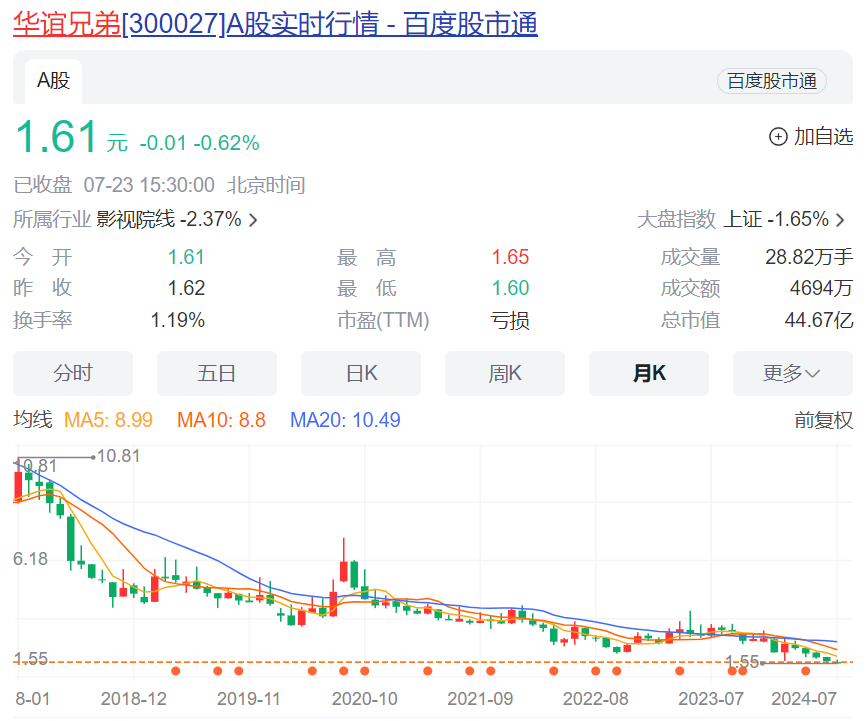
Task: Expand 影视院线 industry chevron arrow
Action: point(253,220)
